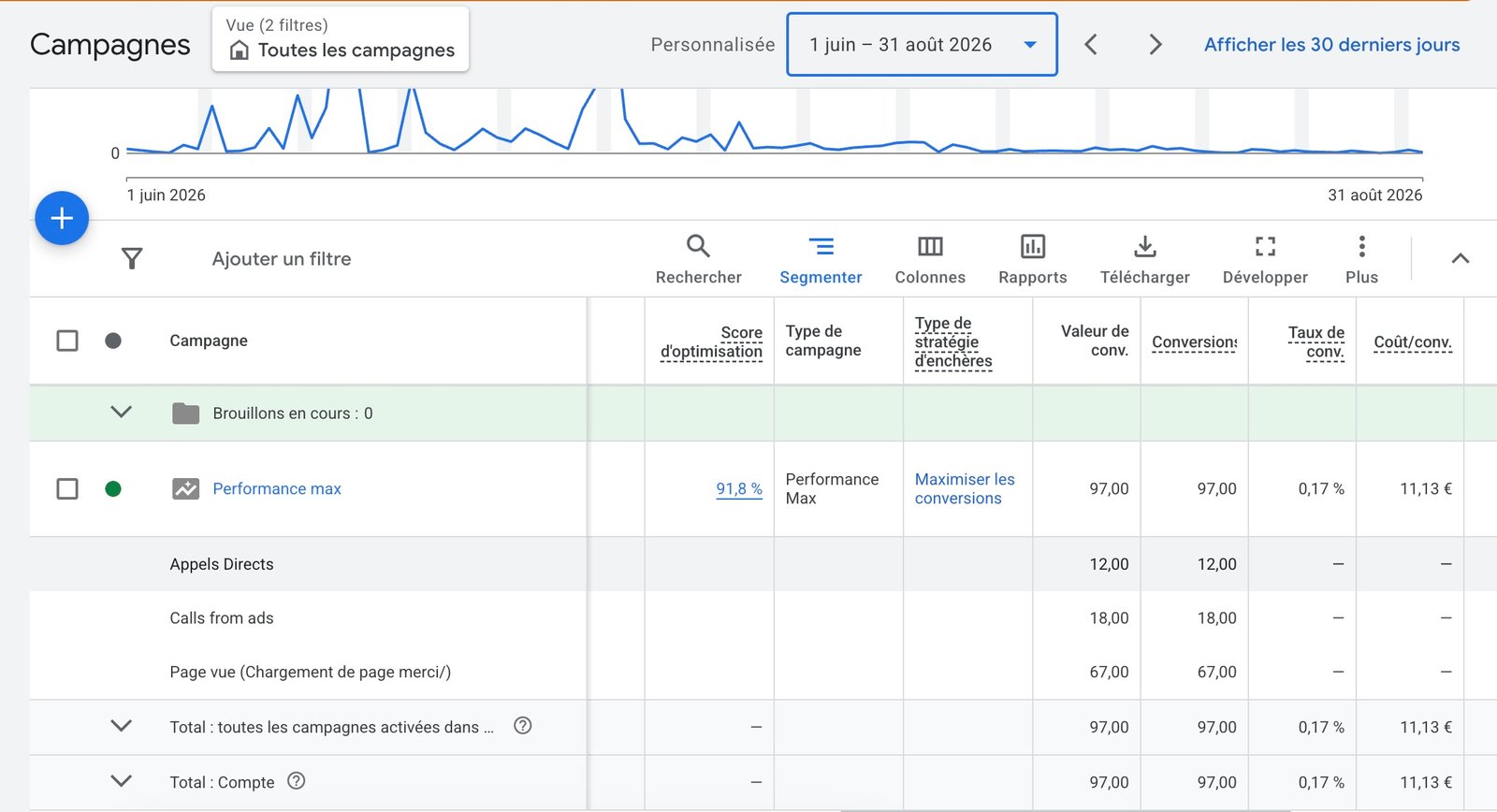Go to next date range arrow
The width and height of the screenshot is (1497, 812).
tap(1155, 44)
